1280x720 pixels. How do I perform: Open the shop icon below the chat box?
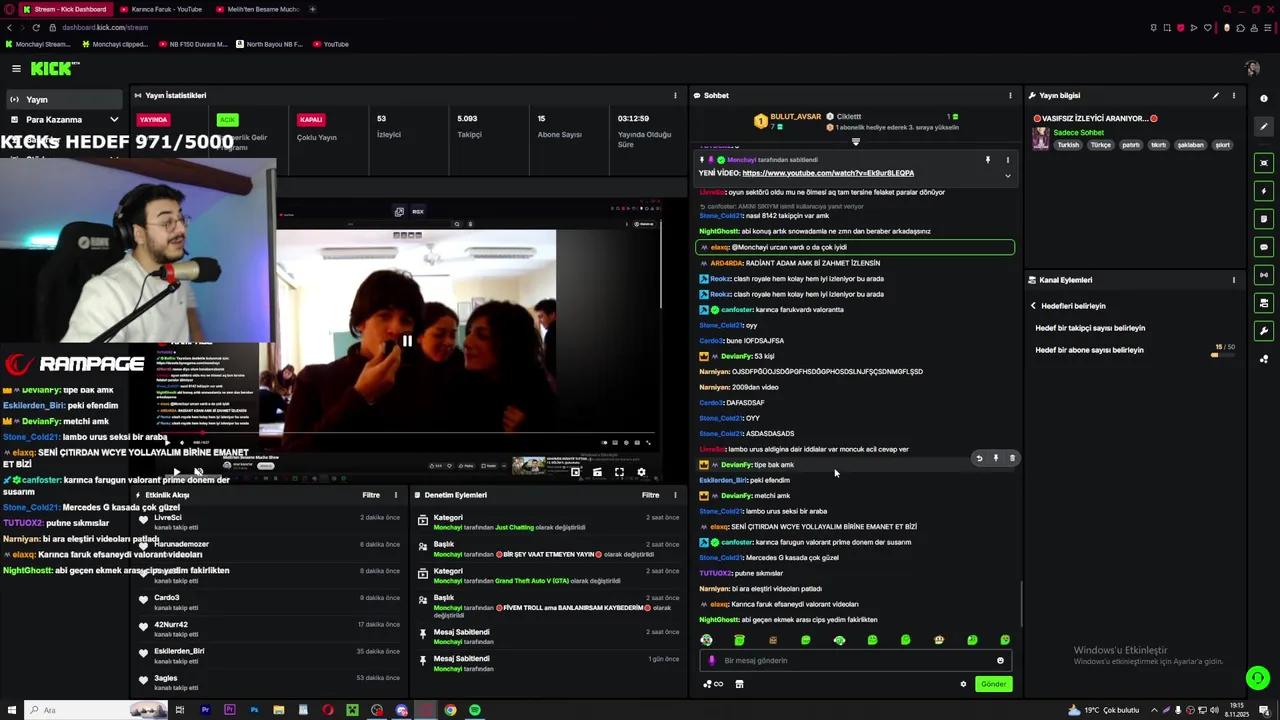coord(739,684)
